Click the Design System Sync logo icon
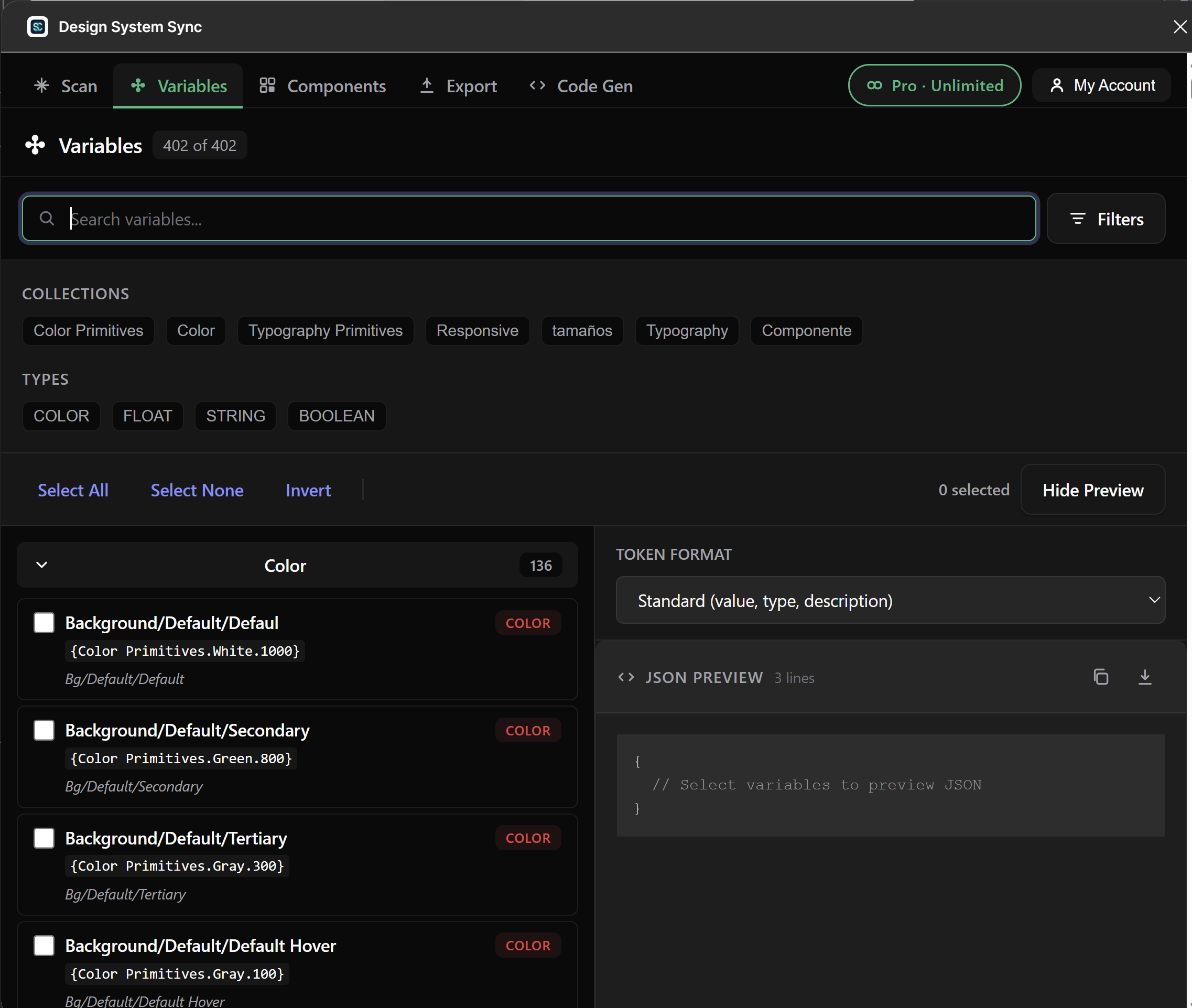The width and height of the screenshot is (1192, 1008). (38, 27)
